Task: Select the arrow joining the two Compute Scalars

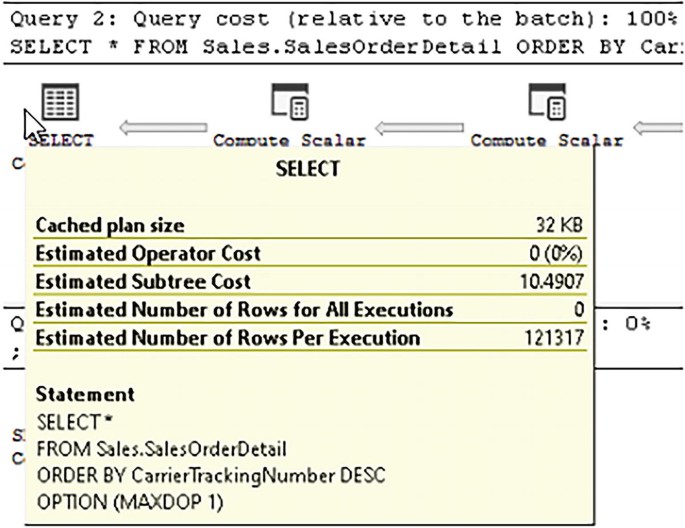Action: pyautogui.click(x=418, y=127)
